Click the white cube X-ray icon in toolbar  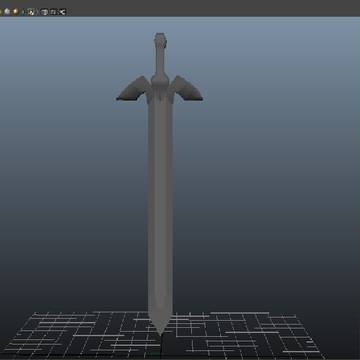(x=44, y=12)
